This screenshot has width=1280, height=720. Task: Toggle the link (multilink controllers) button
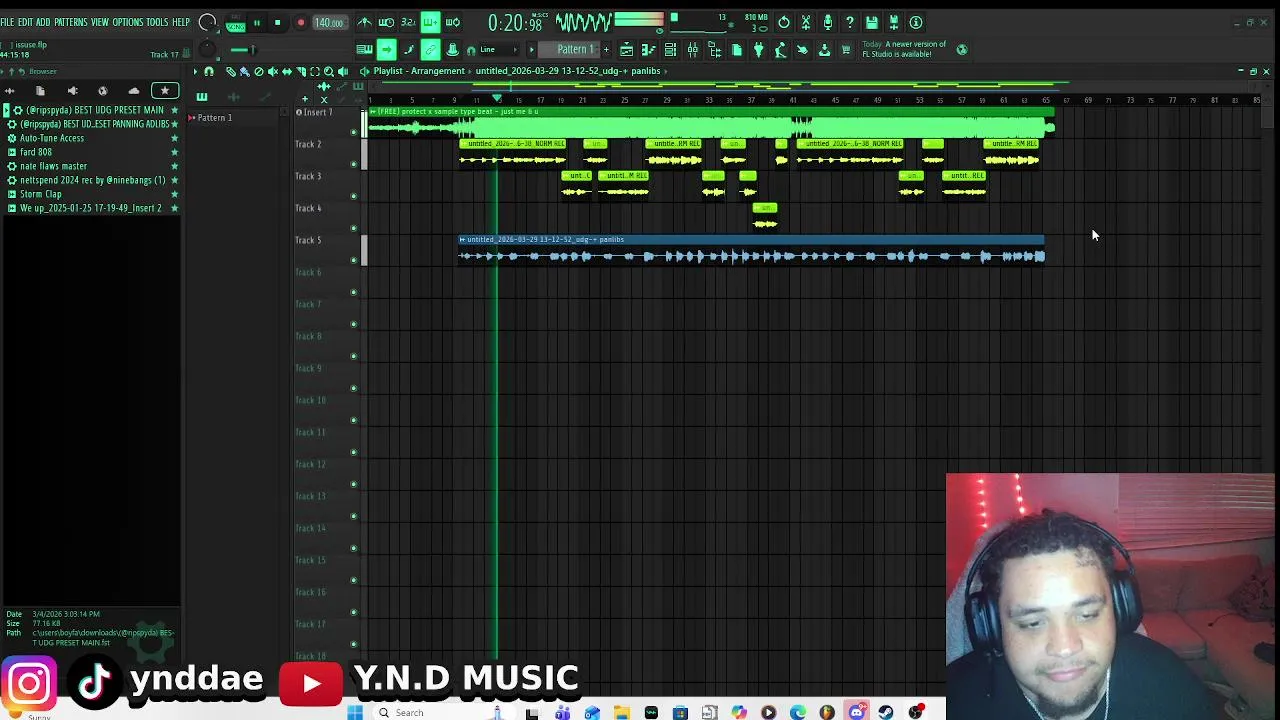point(430,49)
